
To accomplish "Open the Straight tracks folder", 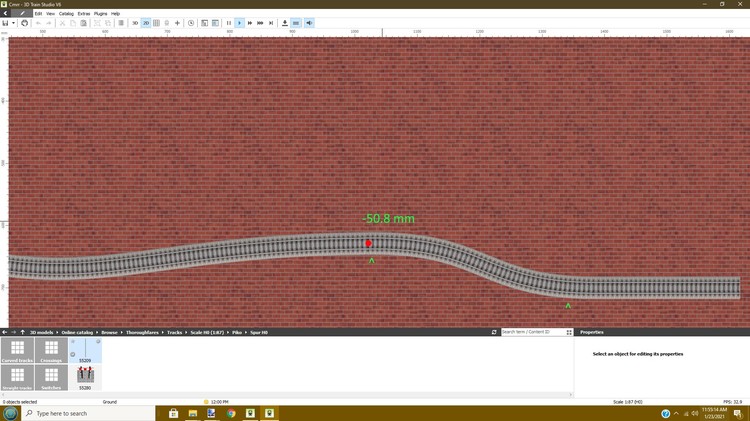I will (17, 377).
